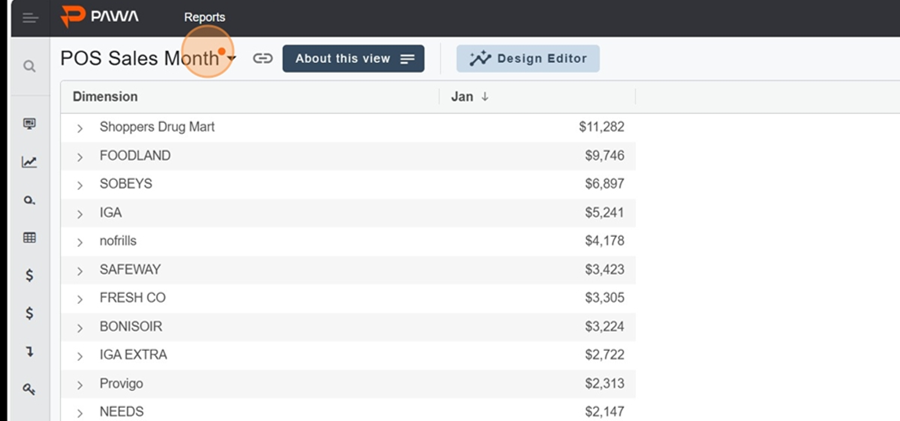Click the $3,305 value
The width and height of the screenshot is (900, 421).
[x=604, y=298]
